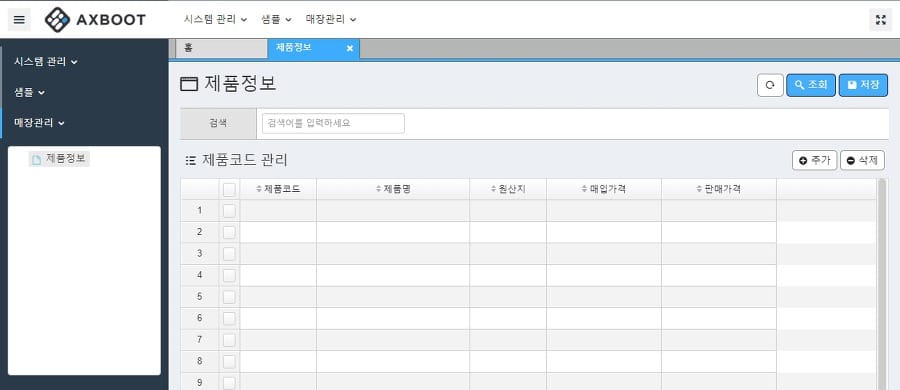900x390 pixels.
Task: Click the grid vertical scrollbar
Action: (x=882, y=284)
